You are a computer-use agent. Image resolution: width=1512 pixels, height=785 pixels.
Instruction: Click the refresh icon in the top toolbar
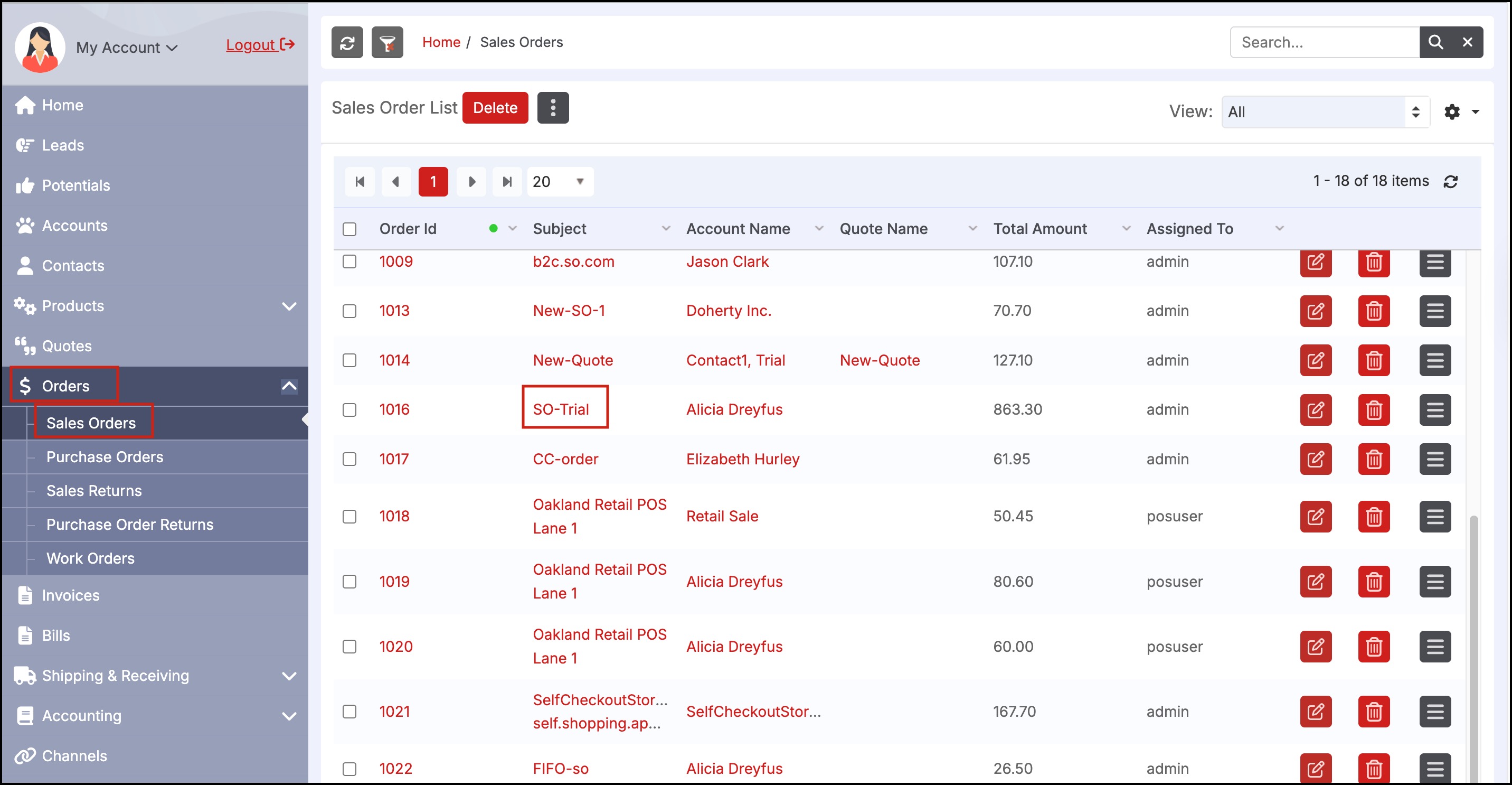[x=347, y=42]
